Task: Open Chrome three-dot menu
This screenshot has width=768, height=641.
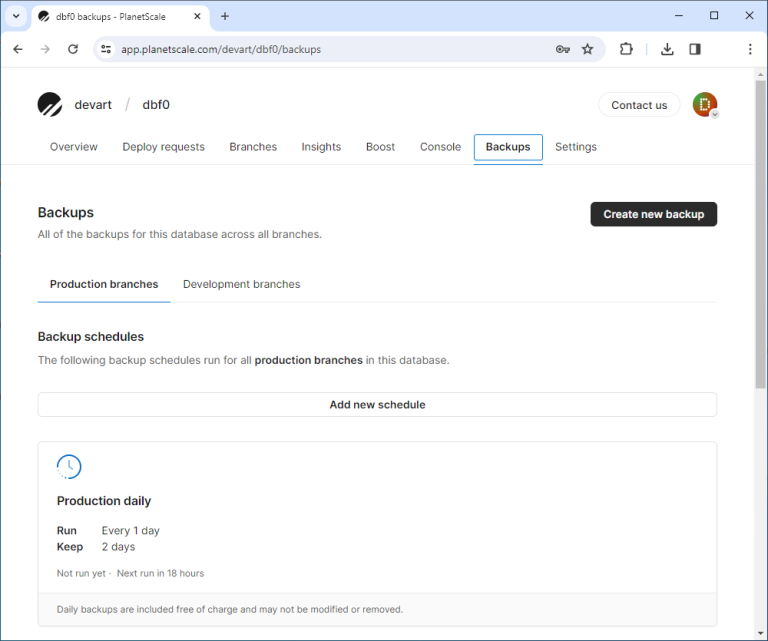Action: click(750, 49)
